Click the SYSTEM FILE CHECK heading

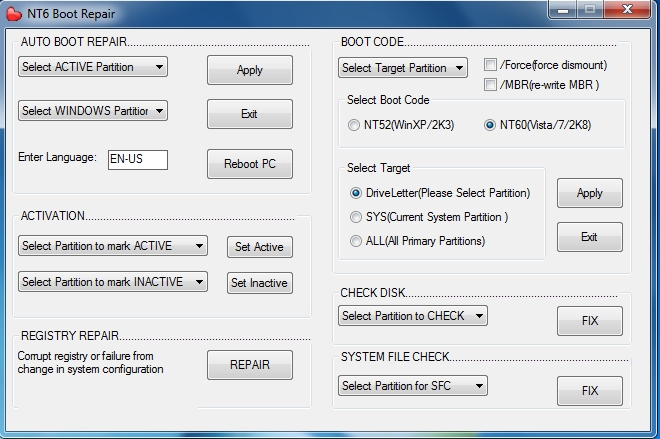pyautogui.click(x=395, y=357)
